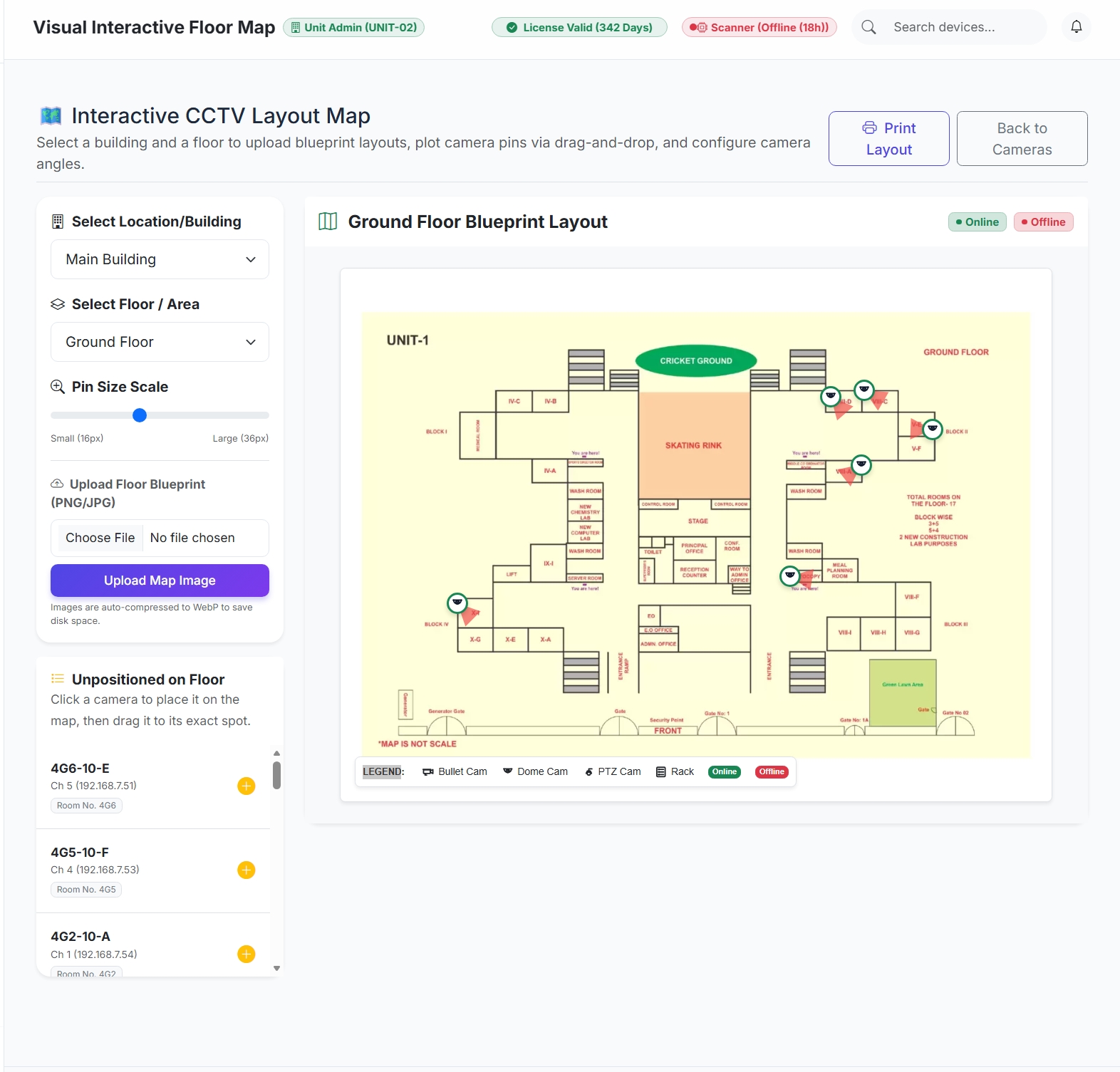Click the dome camera pin in room VIII-A
This screenshot has width=1120, height=1072.
pos(861,465)
